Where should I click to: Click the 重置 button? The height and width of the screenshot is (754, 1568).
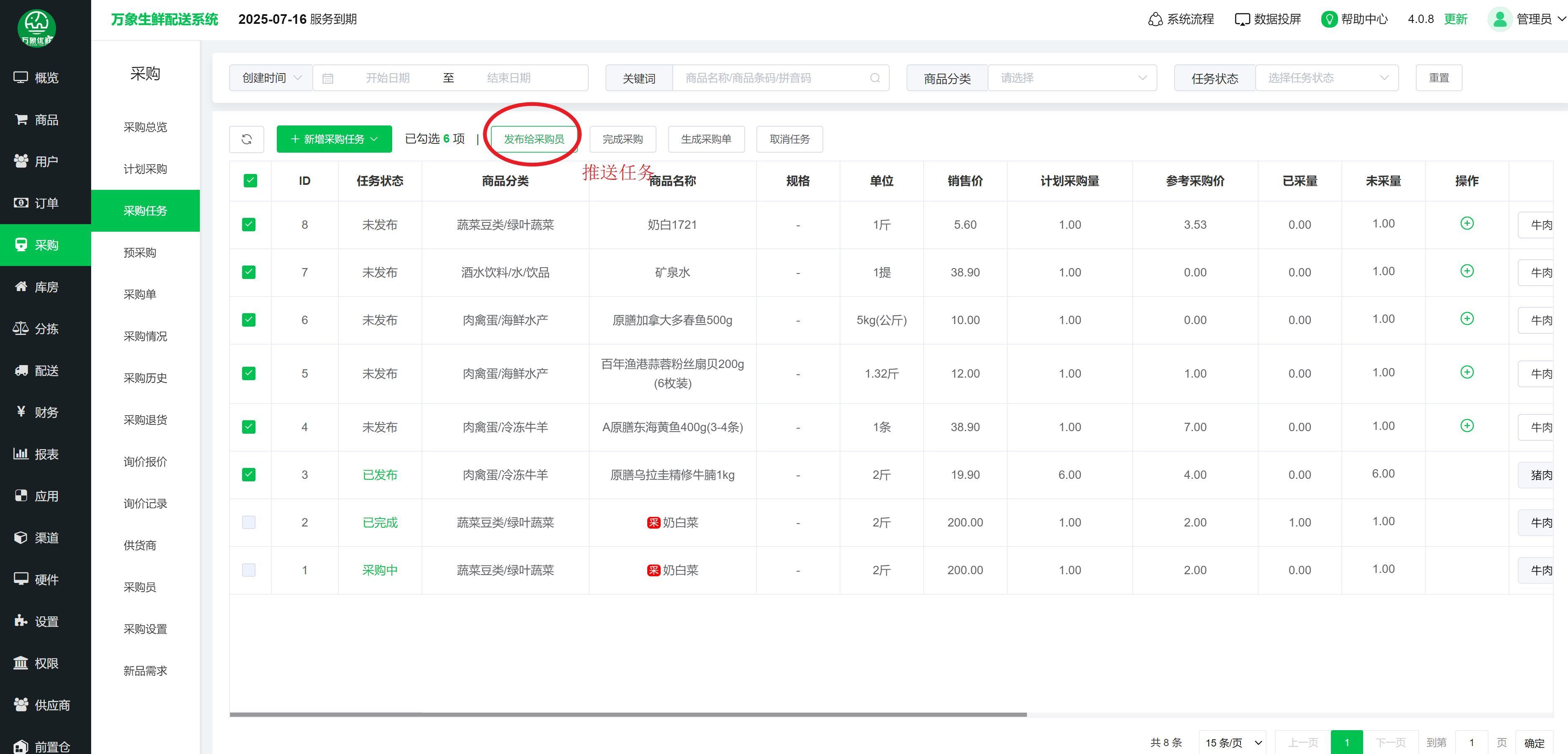1438,78
